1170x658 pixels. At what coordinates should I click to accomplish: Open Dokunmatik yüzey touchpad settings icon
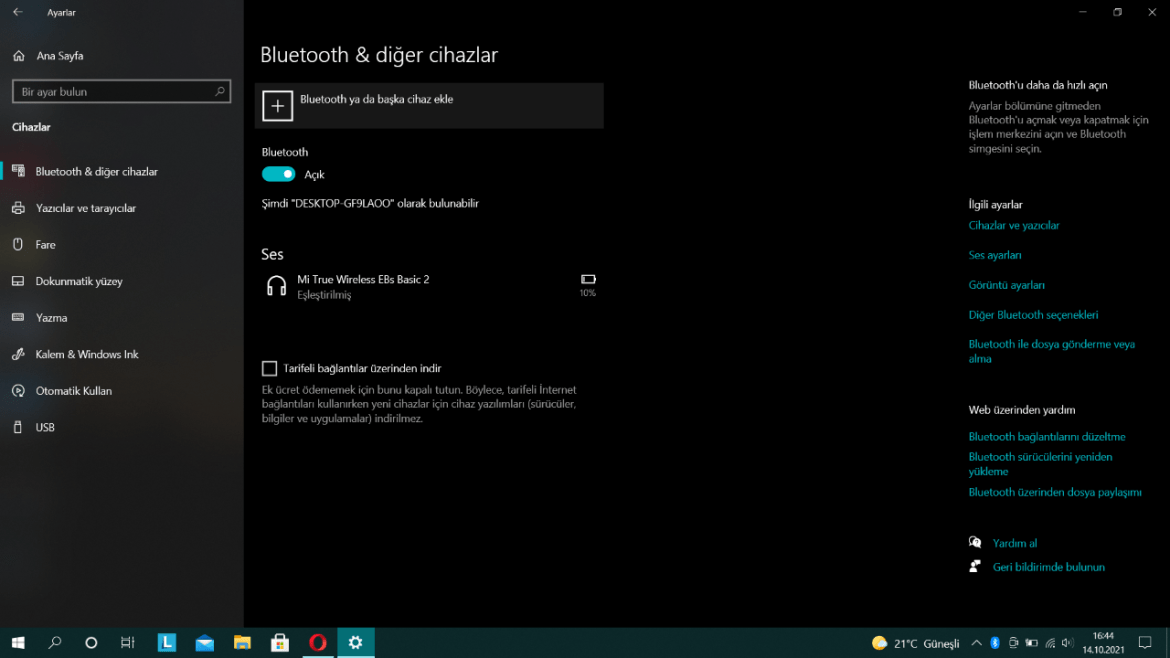18,281
